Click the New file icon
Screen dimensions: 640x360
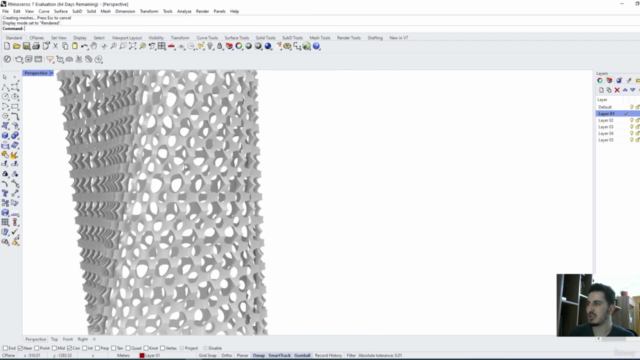[7, 46]
